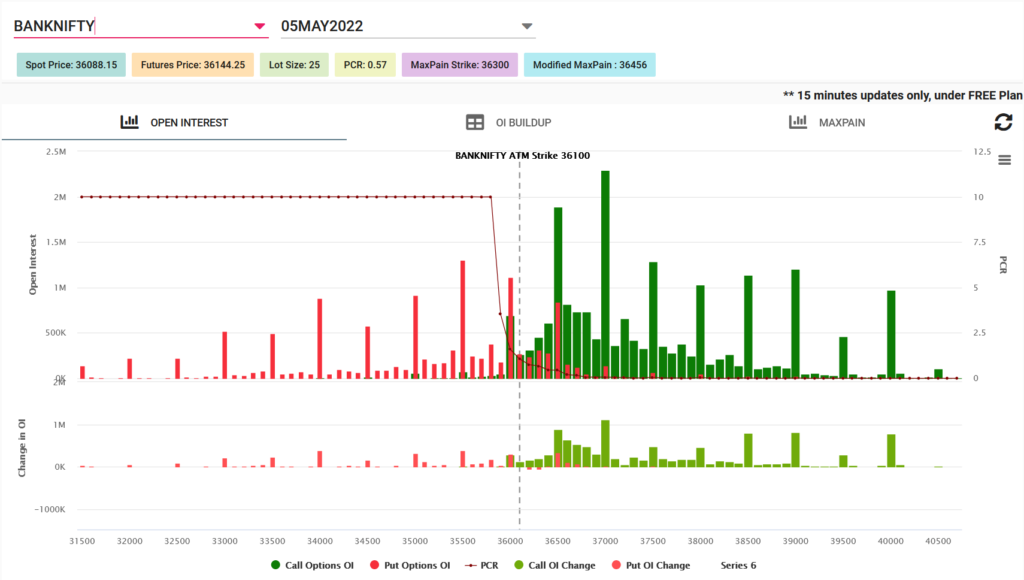Click the Modified MaxPain 36456 badge
Image resolution: width=1024 pixels, height=580 pixels.
tap(590, 65)
